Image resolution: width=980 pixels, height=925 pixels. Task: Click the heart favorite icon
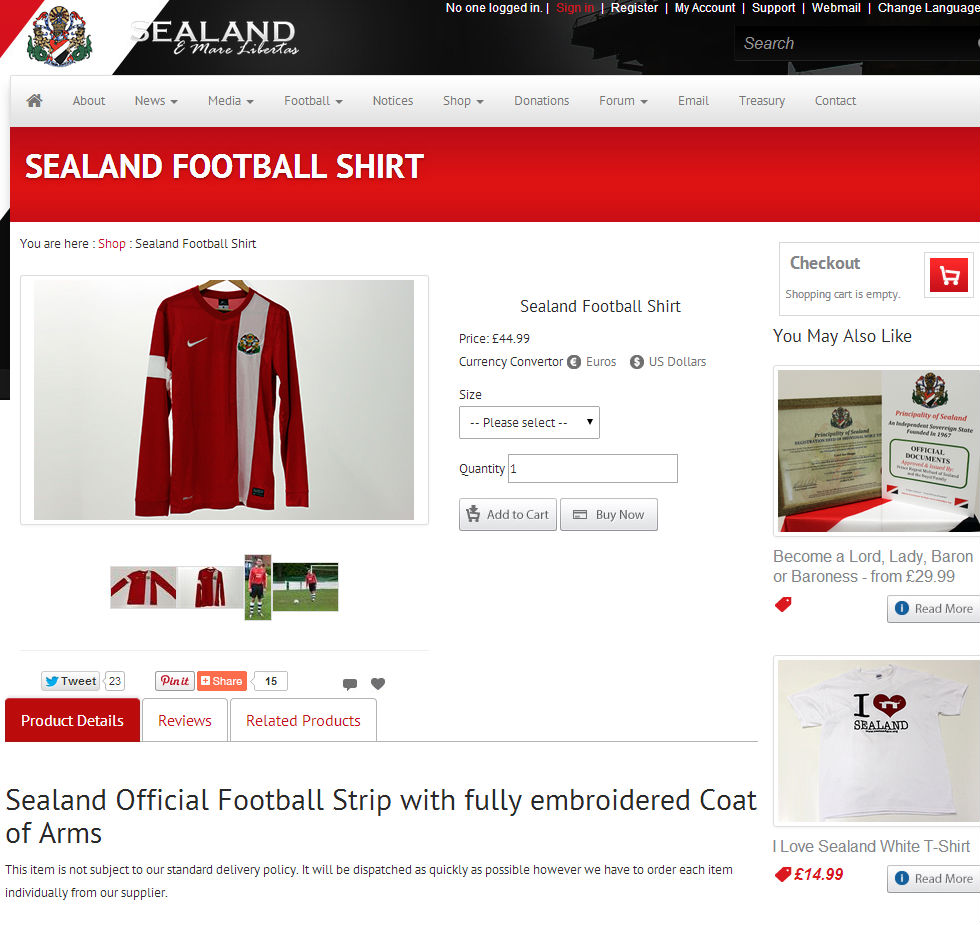pyautogui.click(x=378, y=684)
